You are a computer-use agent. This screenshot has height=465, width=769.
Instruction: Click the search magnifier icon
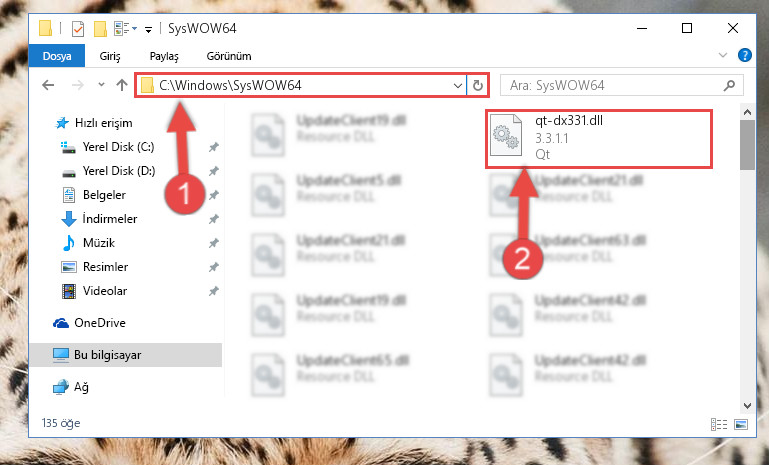[729, 86]
